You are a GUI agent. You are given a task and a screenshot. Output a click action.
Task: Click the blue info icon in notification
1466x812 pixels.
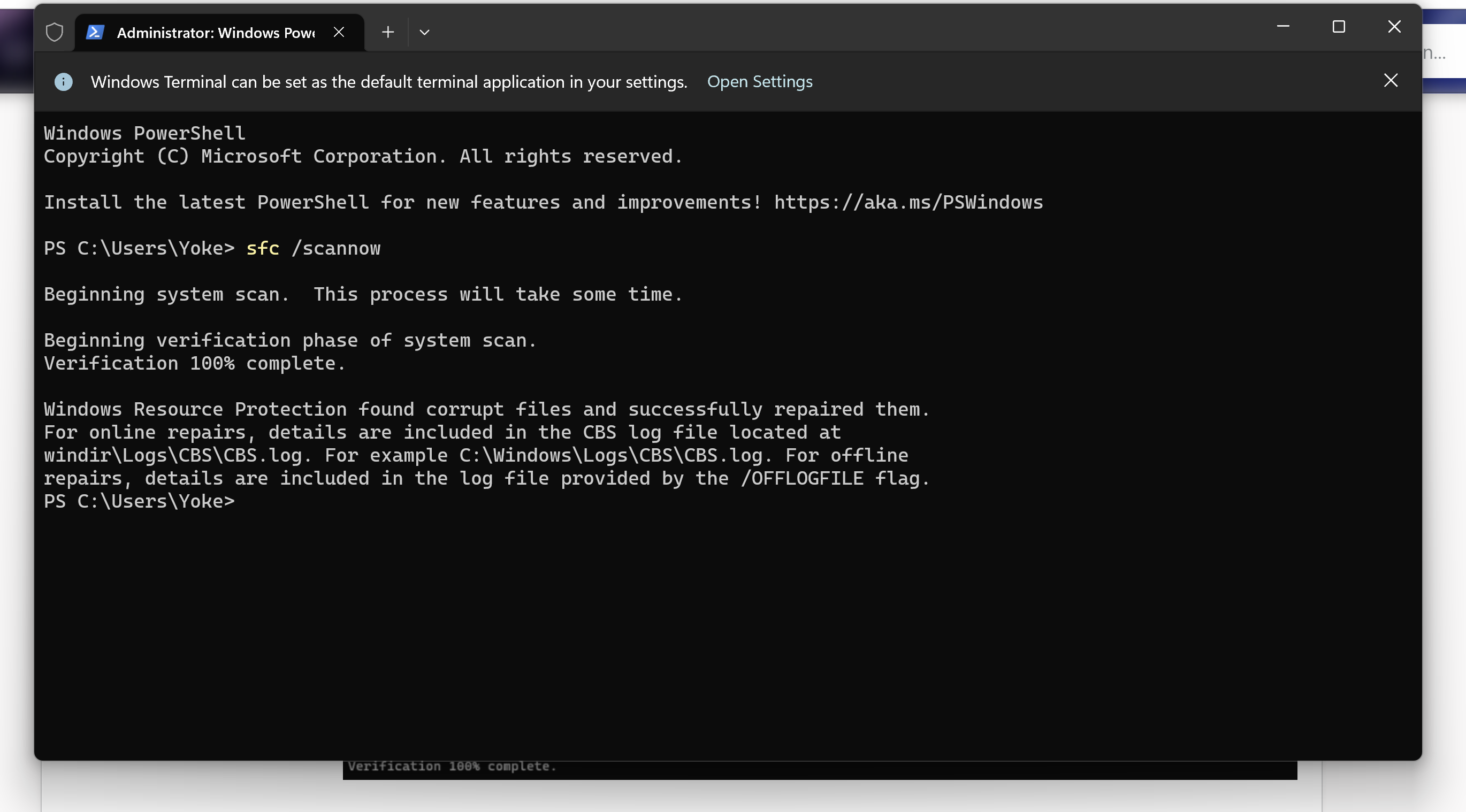tap(63, 82)
